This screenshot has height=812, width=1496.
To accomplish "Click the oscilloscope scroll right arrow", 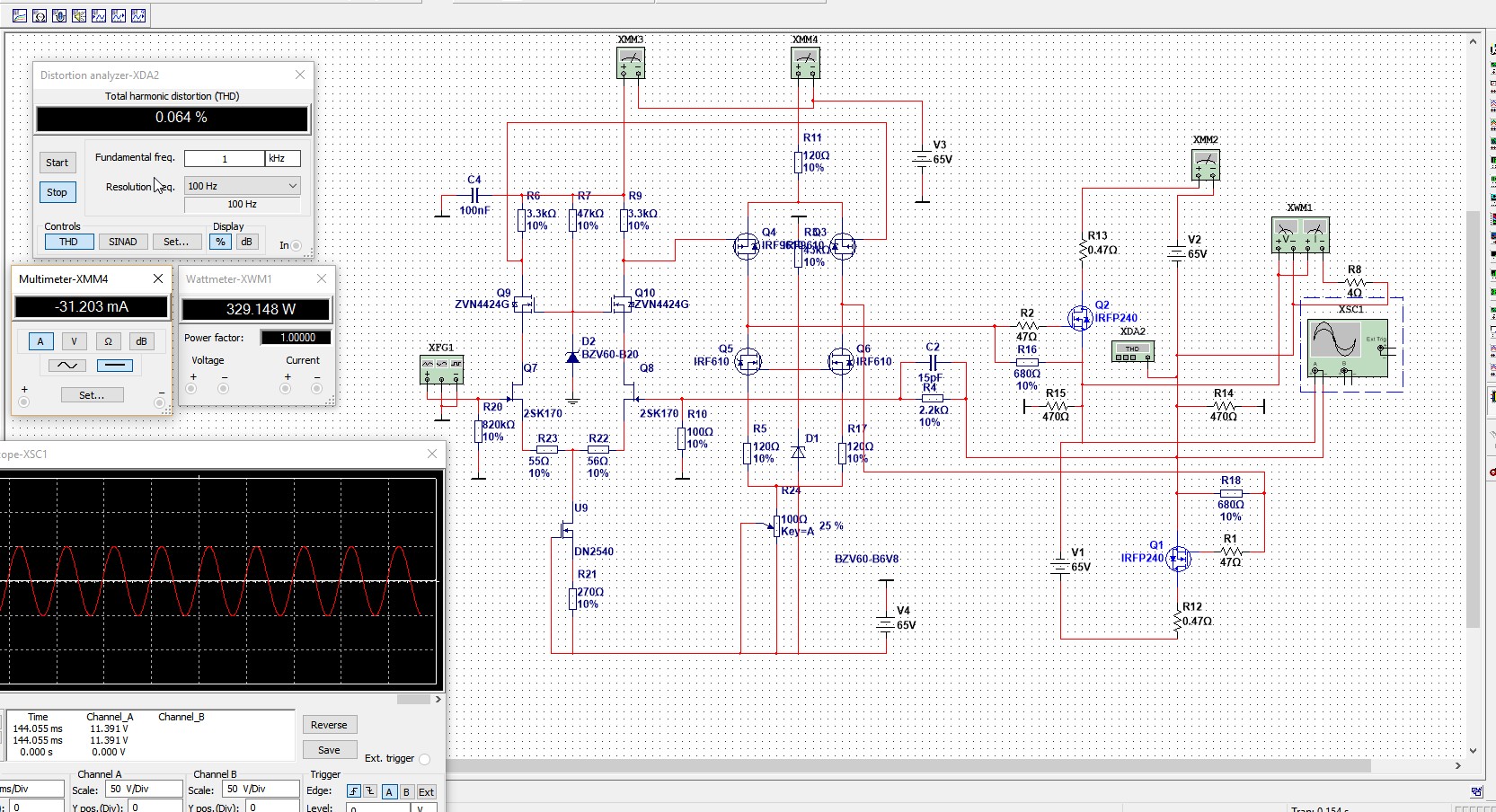I will coord(438,699).
